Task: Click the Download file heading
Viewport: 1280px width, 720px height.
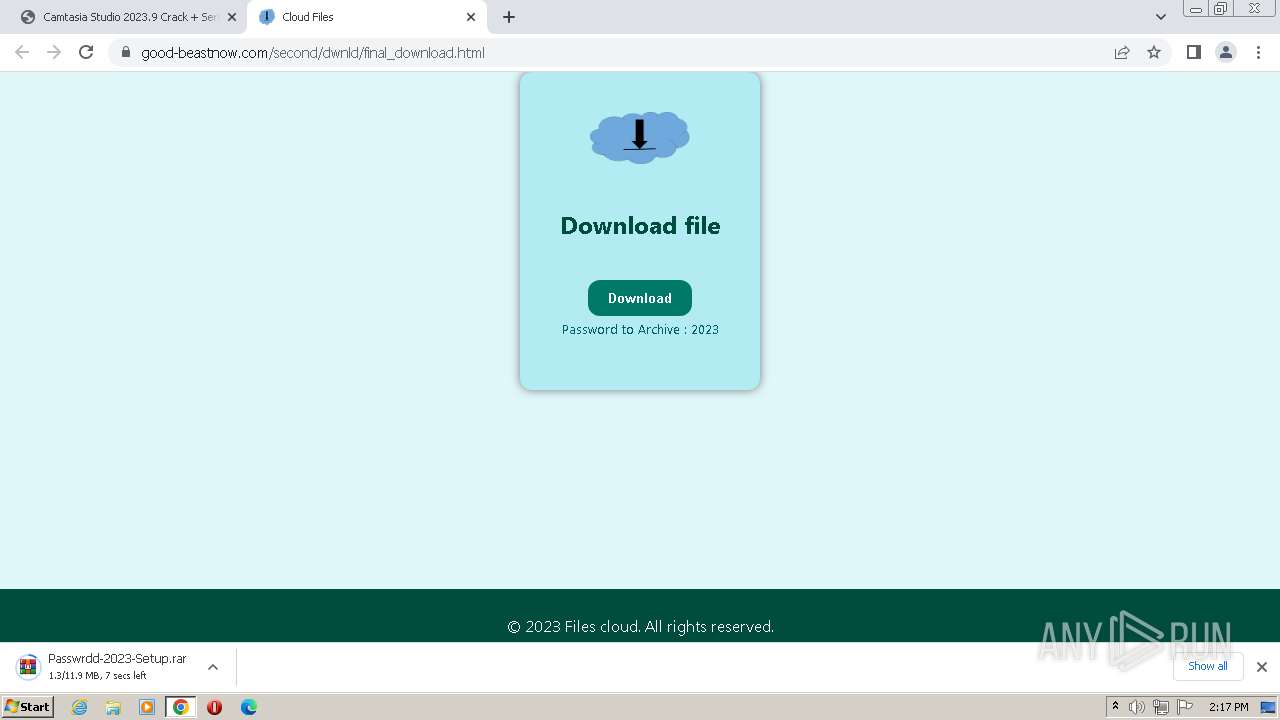Action: pyautogui.click(x=640, y=226)
